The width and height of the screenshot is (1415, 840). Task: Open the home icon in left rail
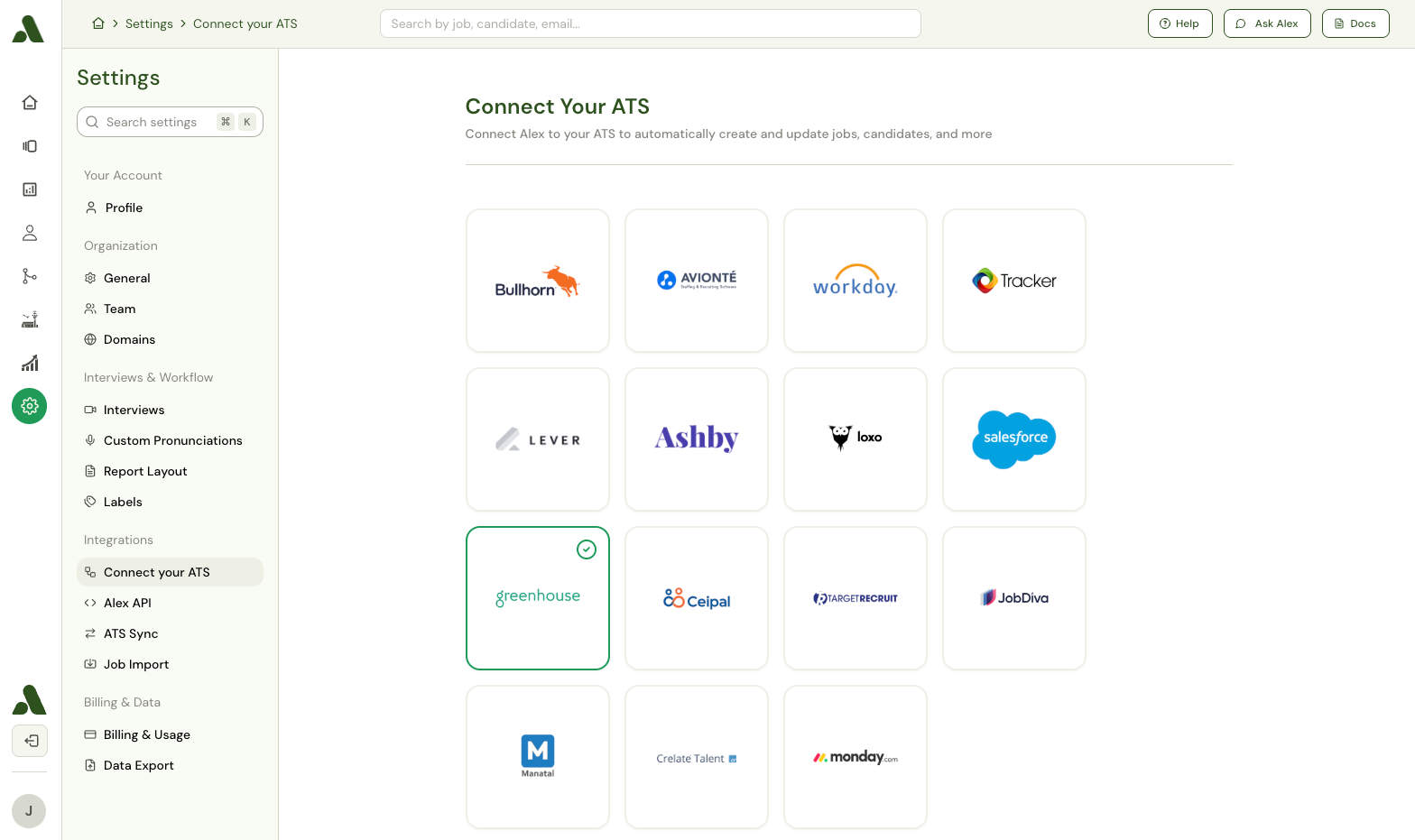[30, 103]
